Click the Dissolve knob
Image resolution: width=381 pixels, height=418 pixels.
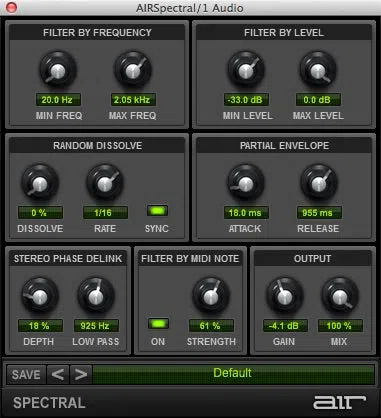pos(40,183)
